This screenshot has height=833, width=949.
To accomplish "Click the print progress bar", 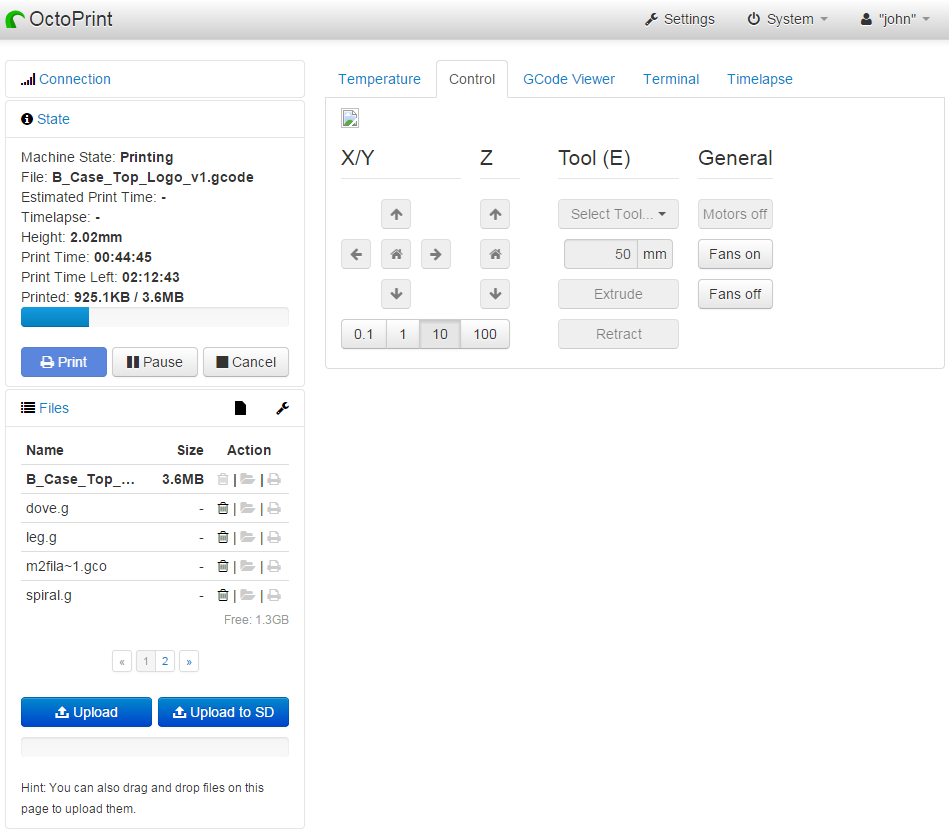I will tap(155, 317).
